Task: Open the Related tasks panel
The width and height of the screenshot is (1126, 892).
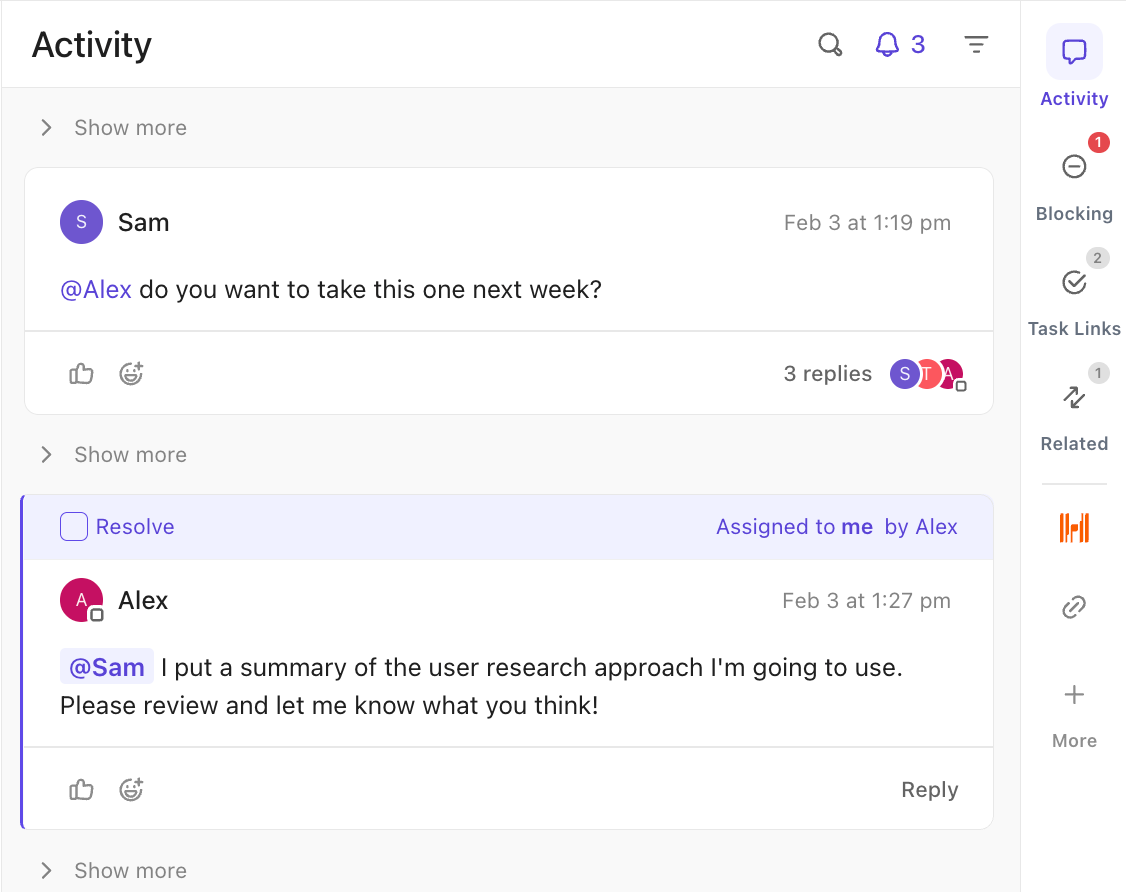Action: click(x=1073, y=410)
